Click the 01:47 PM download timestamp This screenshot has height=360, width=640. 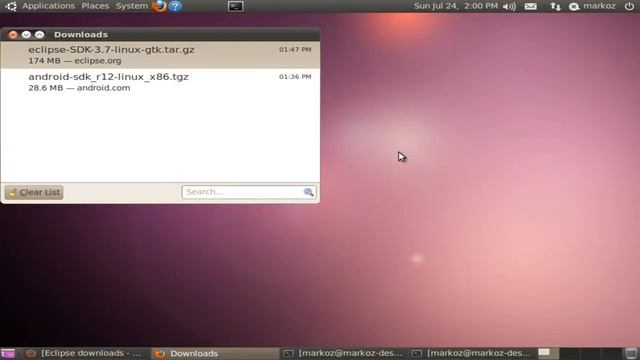[x=295, y=49]
